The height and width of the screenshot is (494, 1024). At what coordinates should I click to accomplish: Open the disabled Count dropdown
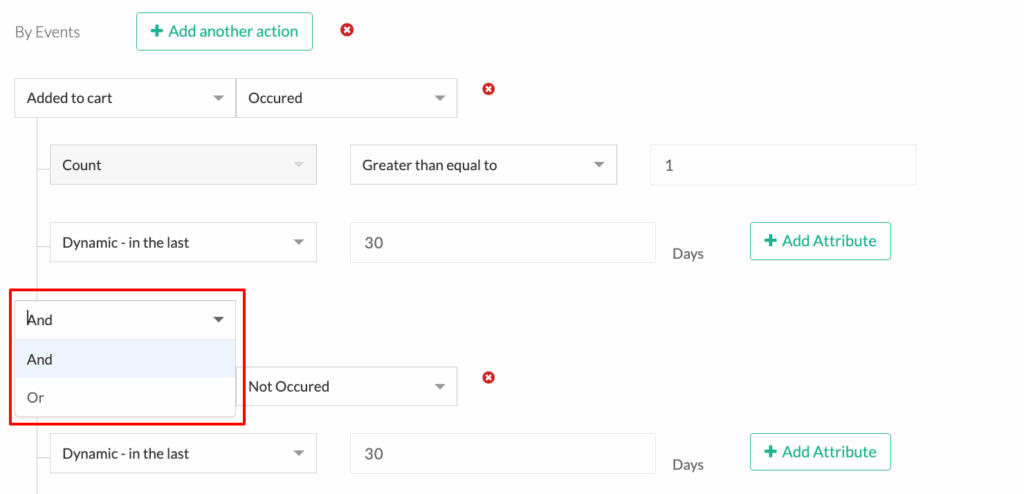pyautogui.click(x=183, y=165)
